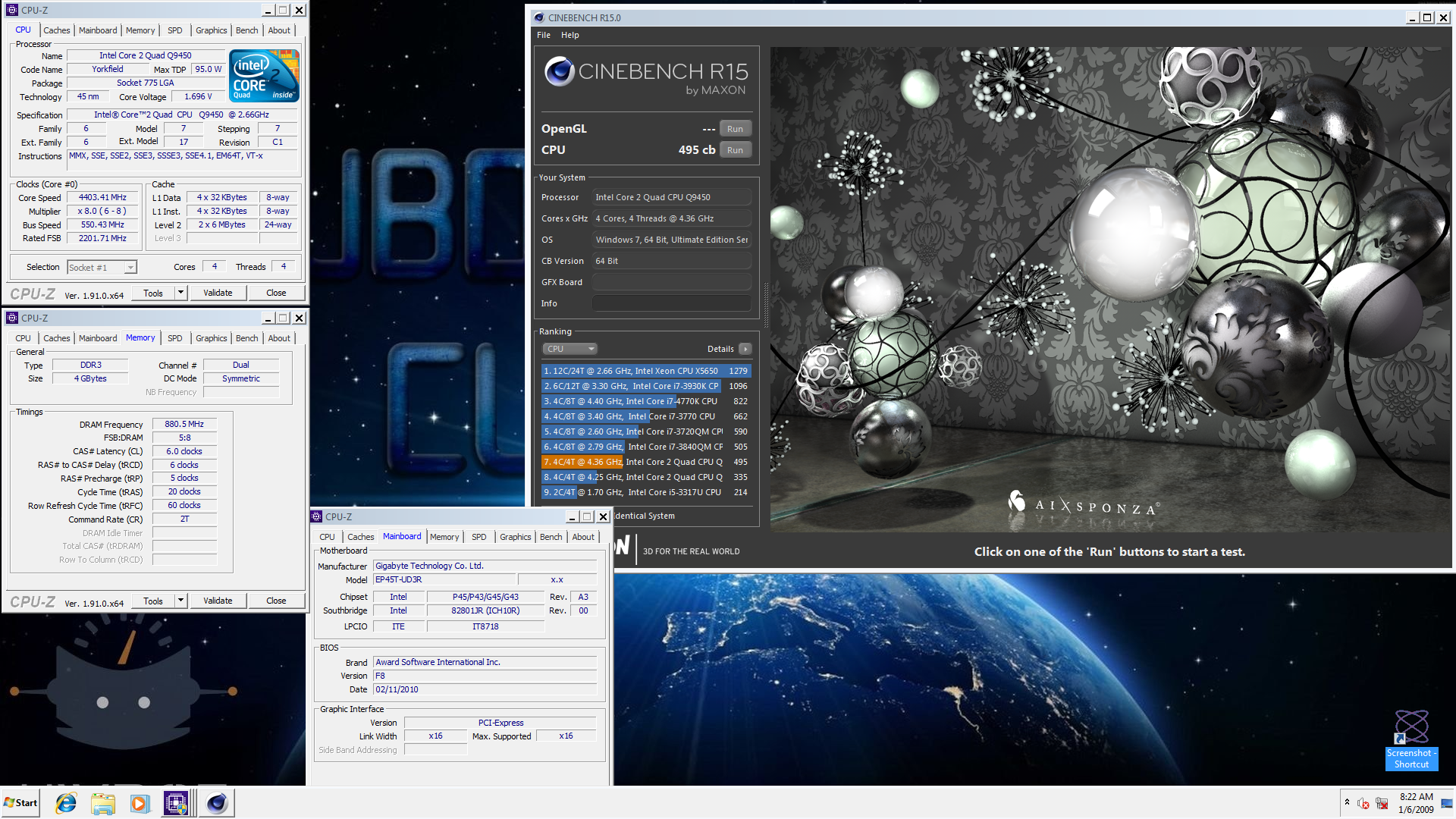Open About tab in top CPU-Z window
This screenshot has width=1456, height=819.
[x=279, y=30]
